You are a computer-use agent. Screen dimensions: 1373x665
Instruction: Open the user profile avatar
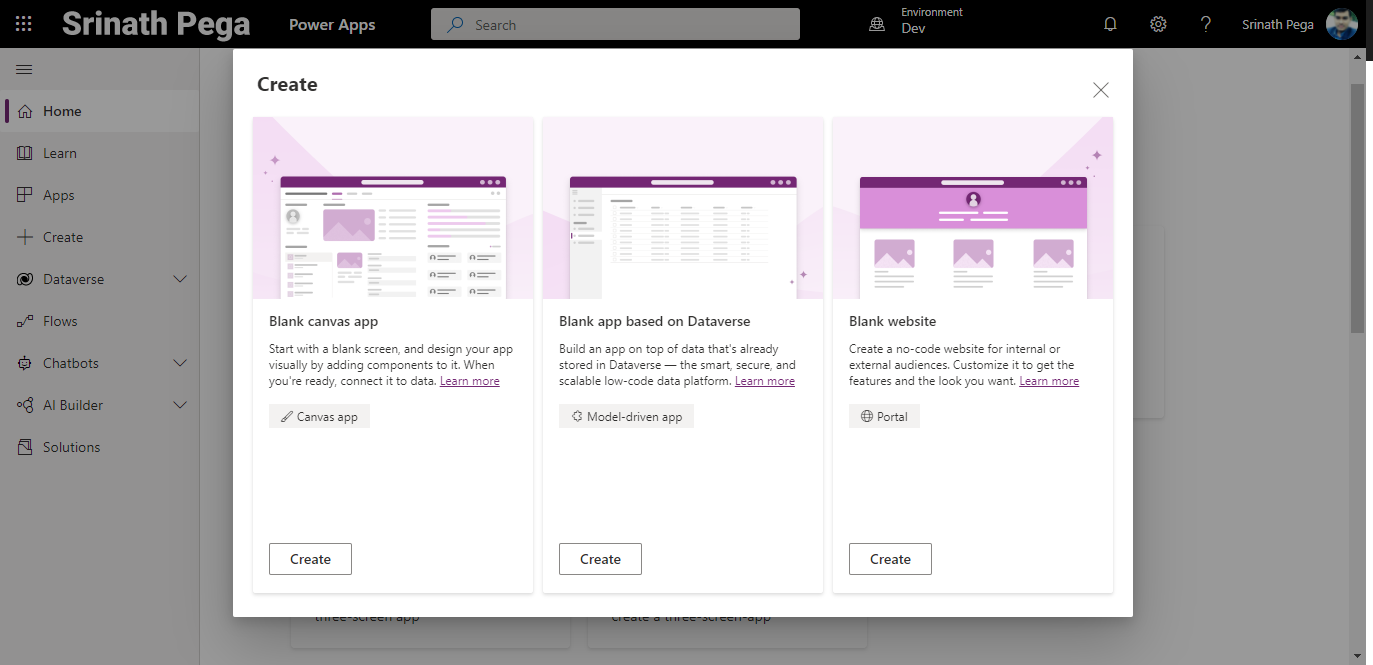[1342, 24]
